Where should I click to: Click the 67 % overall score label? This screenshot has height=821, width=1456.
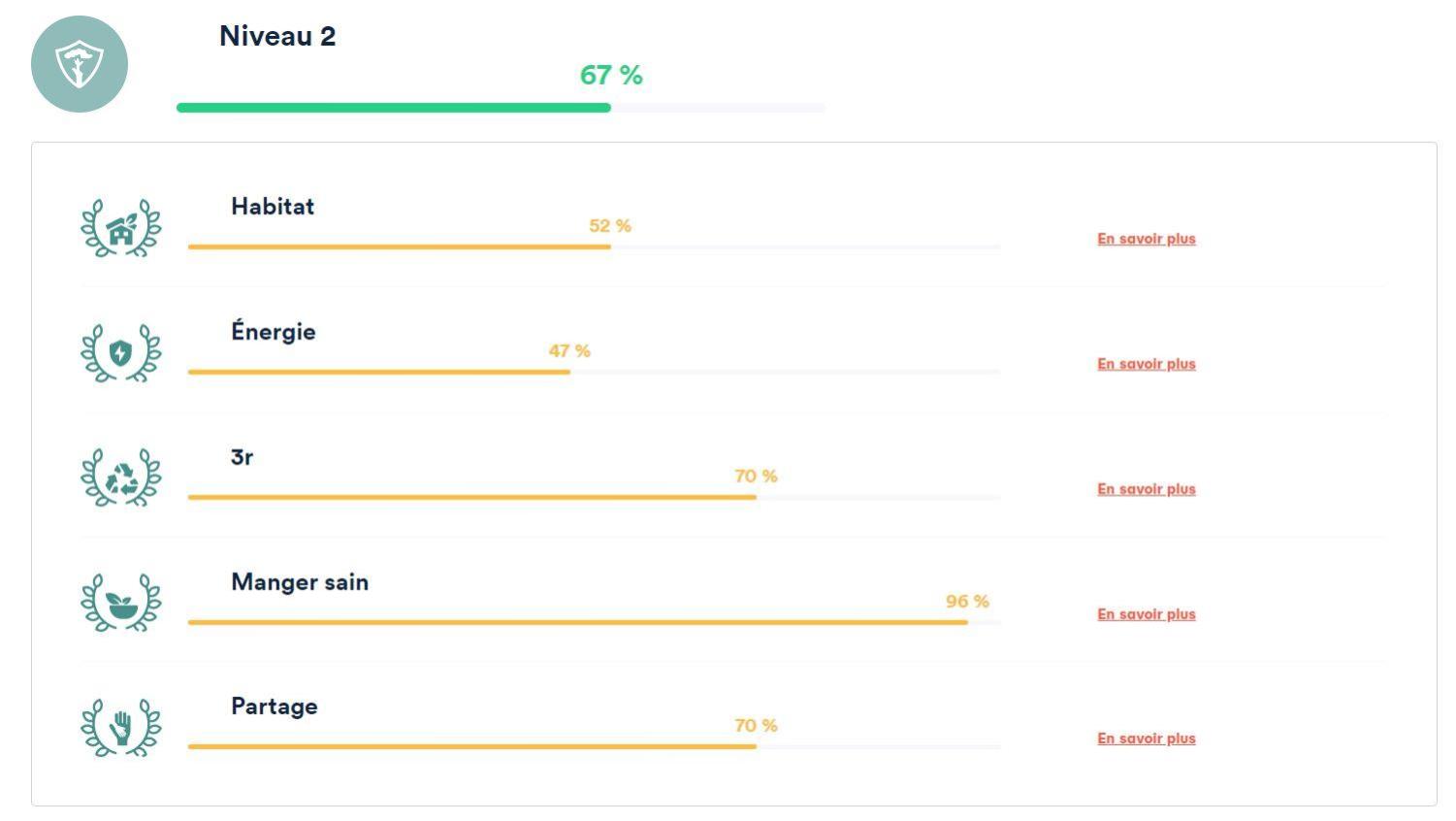(611, 76)
